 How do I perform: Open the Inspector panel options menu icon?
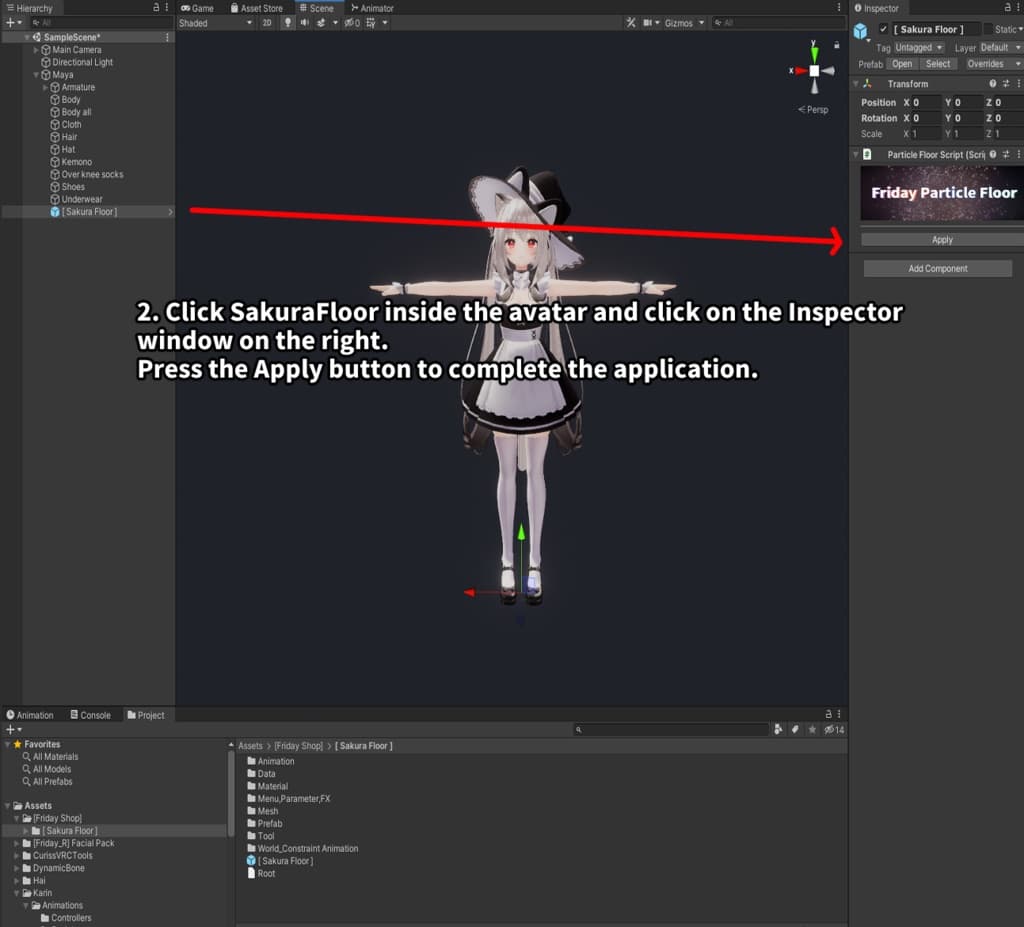pyautogui.click(x=1018, y=8)
